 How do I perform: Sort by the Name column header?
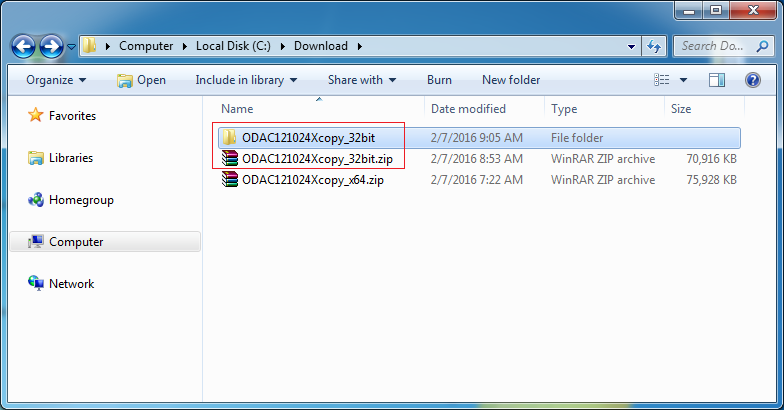[237, 109]
